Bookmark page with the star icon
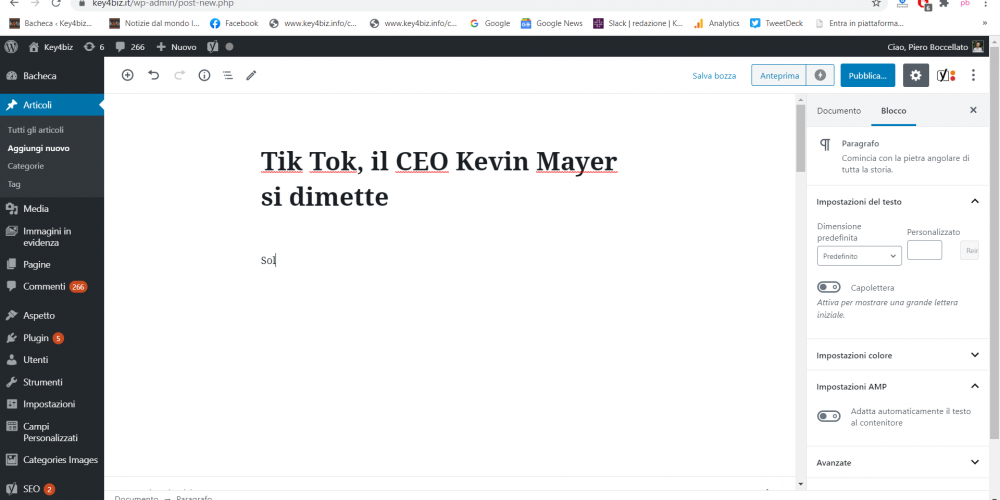Viewport: 1000px width, 500px height. (876, 3)
